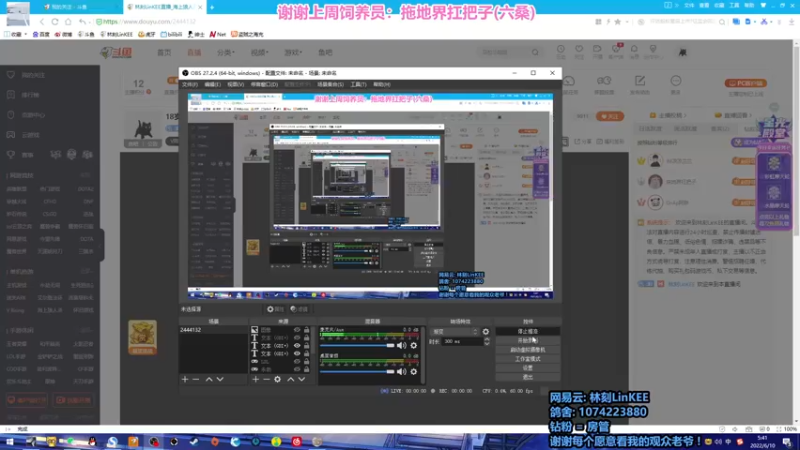This screenshot has width=800, height=450.
Task: Open settings gear for first mixer channel
Action: click(414, 345)
